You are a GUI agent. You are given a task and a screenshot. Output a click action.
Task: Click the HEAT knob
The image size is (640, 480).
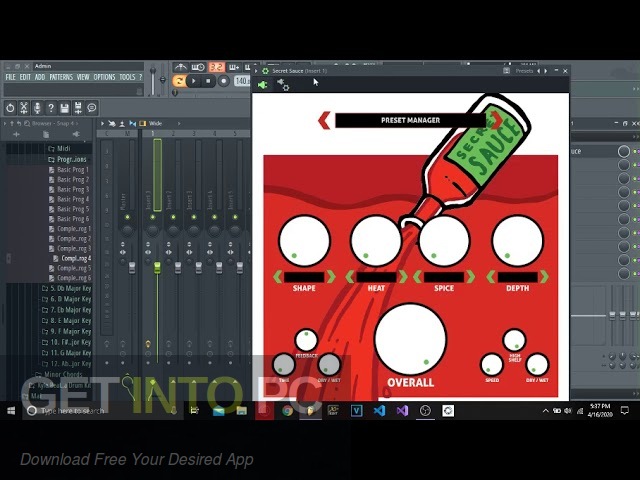(x=376, y=241)
